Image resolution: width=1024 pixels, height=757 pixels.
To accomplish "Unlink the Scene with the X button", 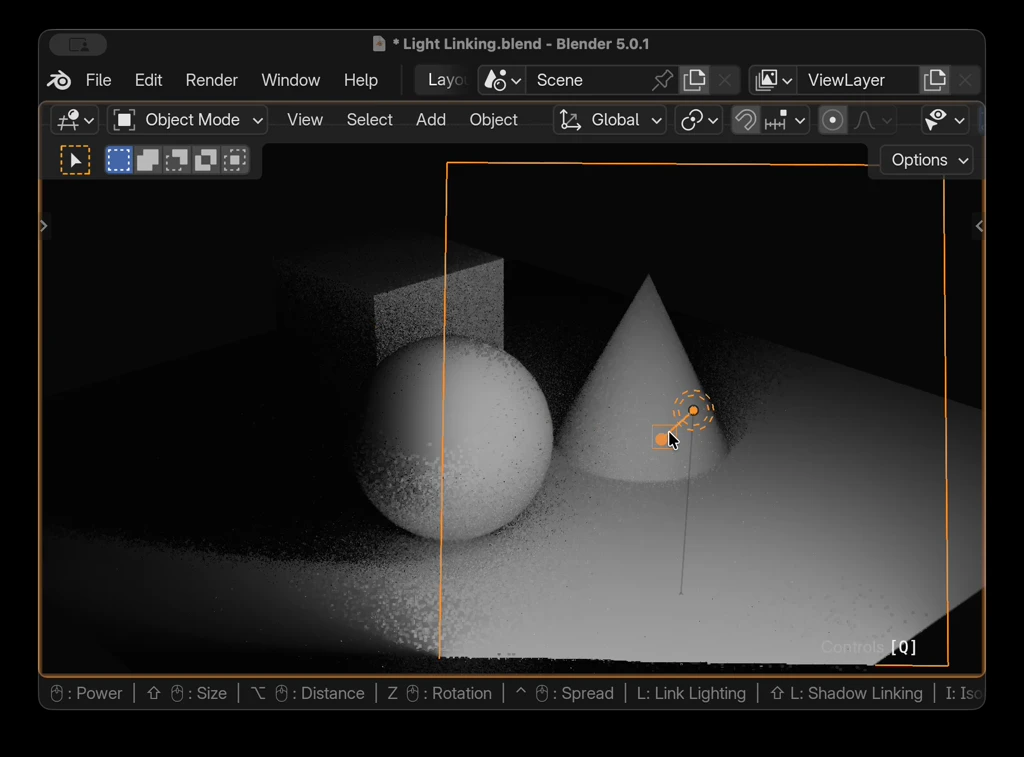I will pos(725,80).
